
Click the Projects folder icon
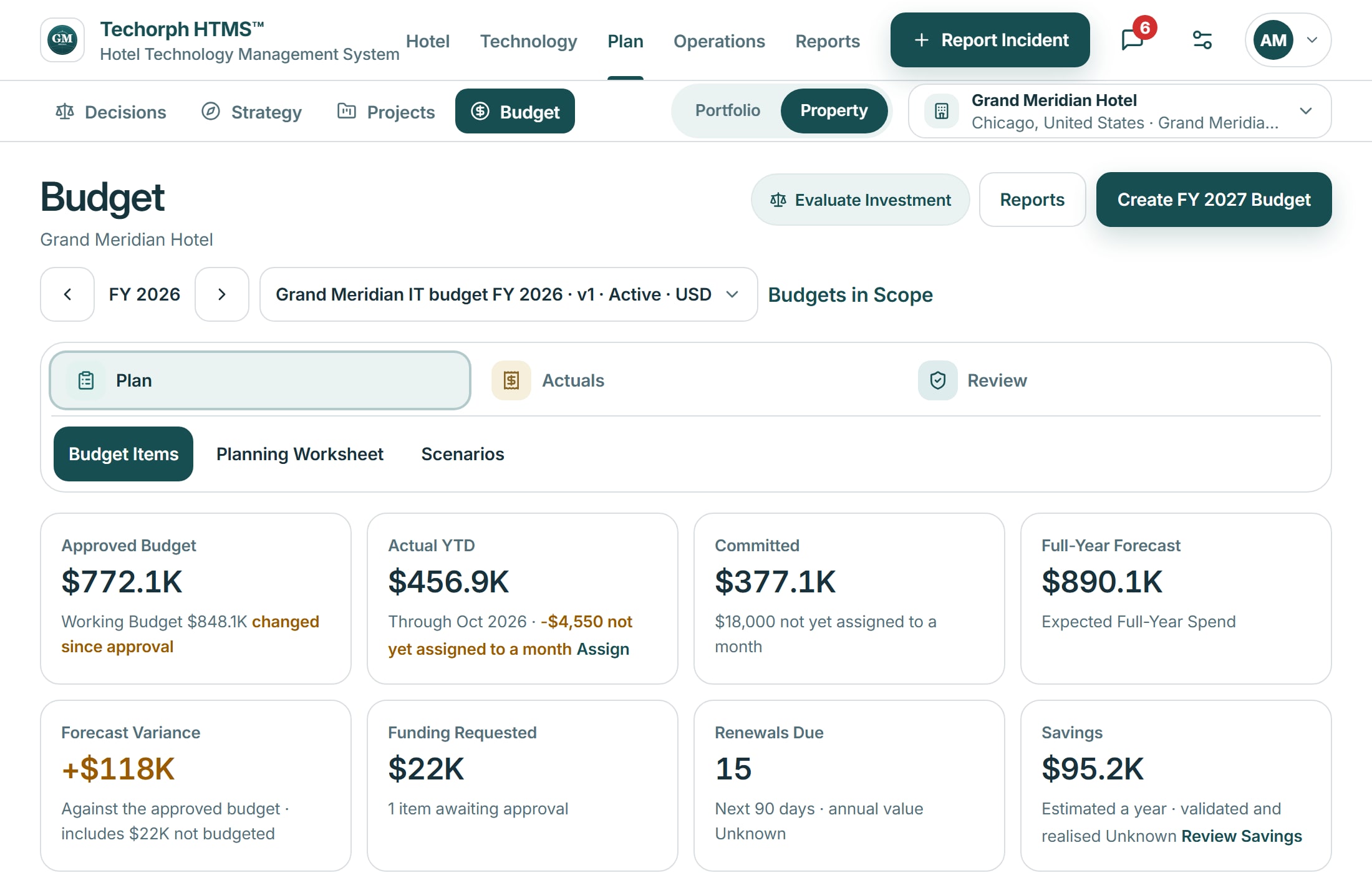click(x=347, y=112)
